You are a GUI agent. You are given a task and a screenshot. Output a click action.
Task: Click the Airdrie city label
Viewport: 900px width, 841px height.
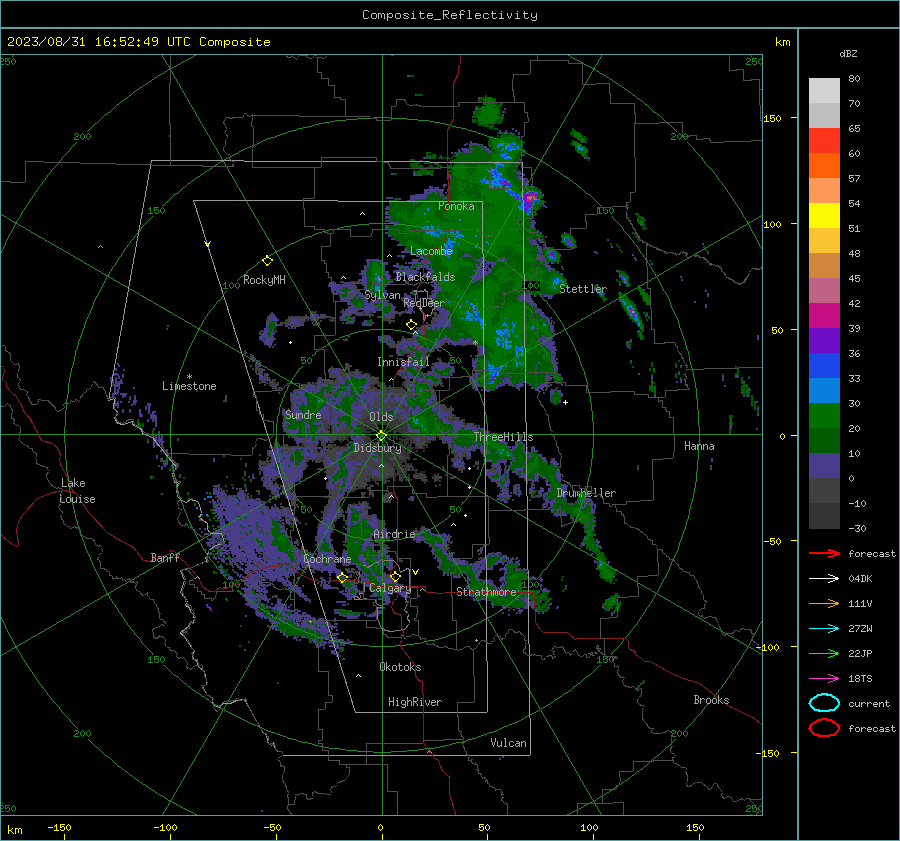click(x=394, y=534)
